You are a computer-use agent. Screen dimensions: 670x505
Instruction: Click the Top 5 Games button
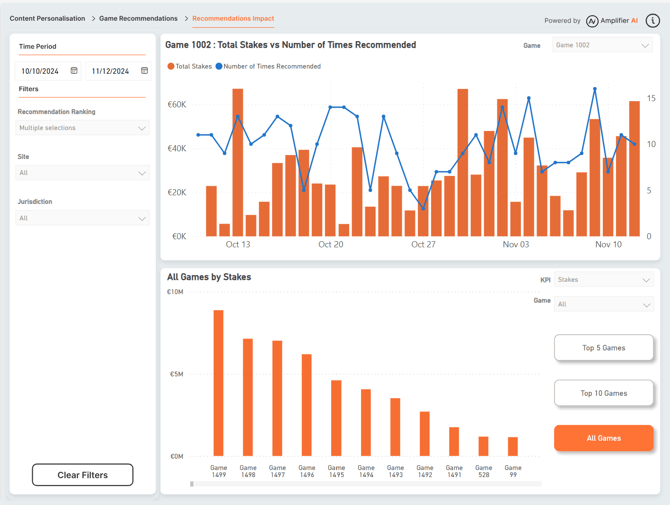(603, 348)
